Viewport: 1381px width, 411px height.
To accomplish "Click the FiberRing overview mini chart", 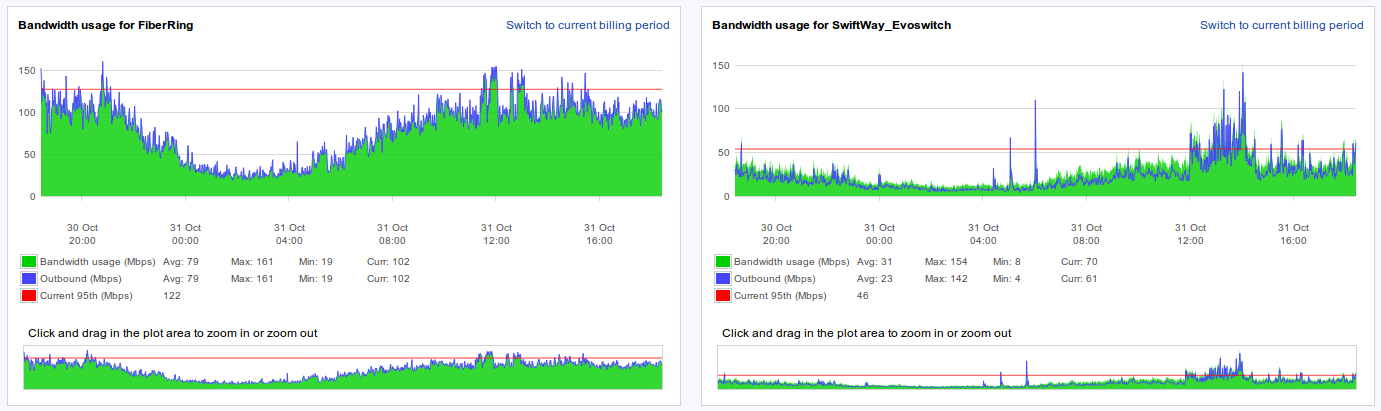I will 343,368.
